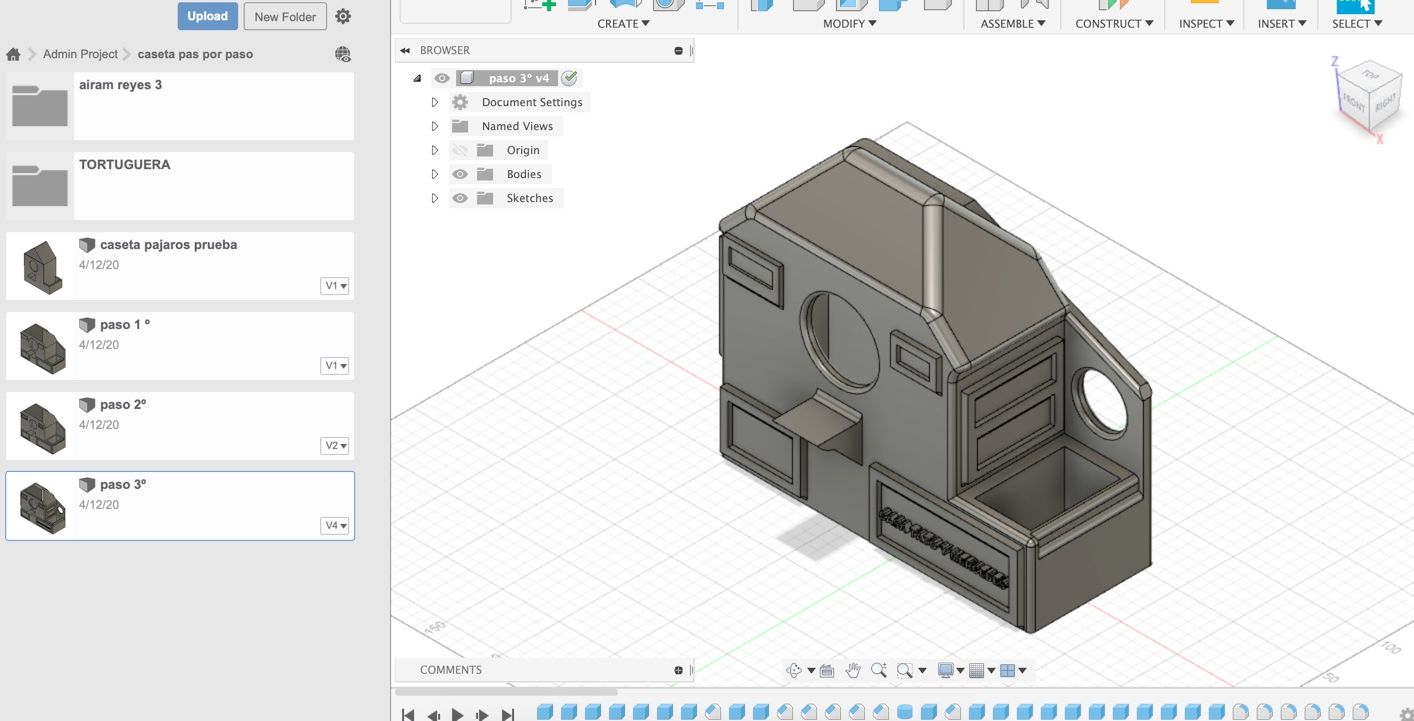This screenshot has width=1414, height=721.
Task: Click the web globe icon in data panel
Action: 343,54
